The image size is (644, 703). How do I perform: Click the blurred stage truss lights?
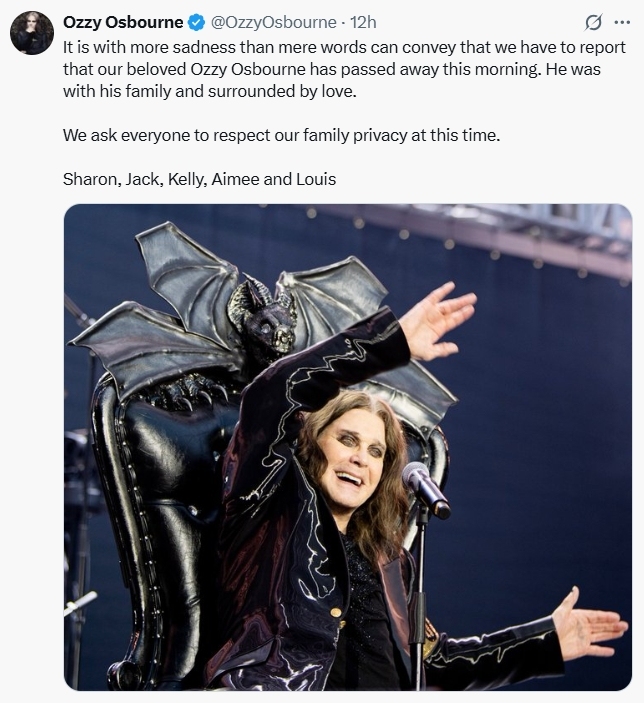pos(471,238)
